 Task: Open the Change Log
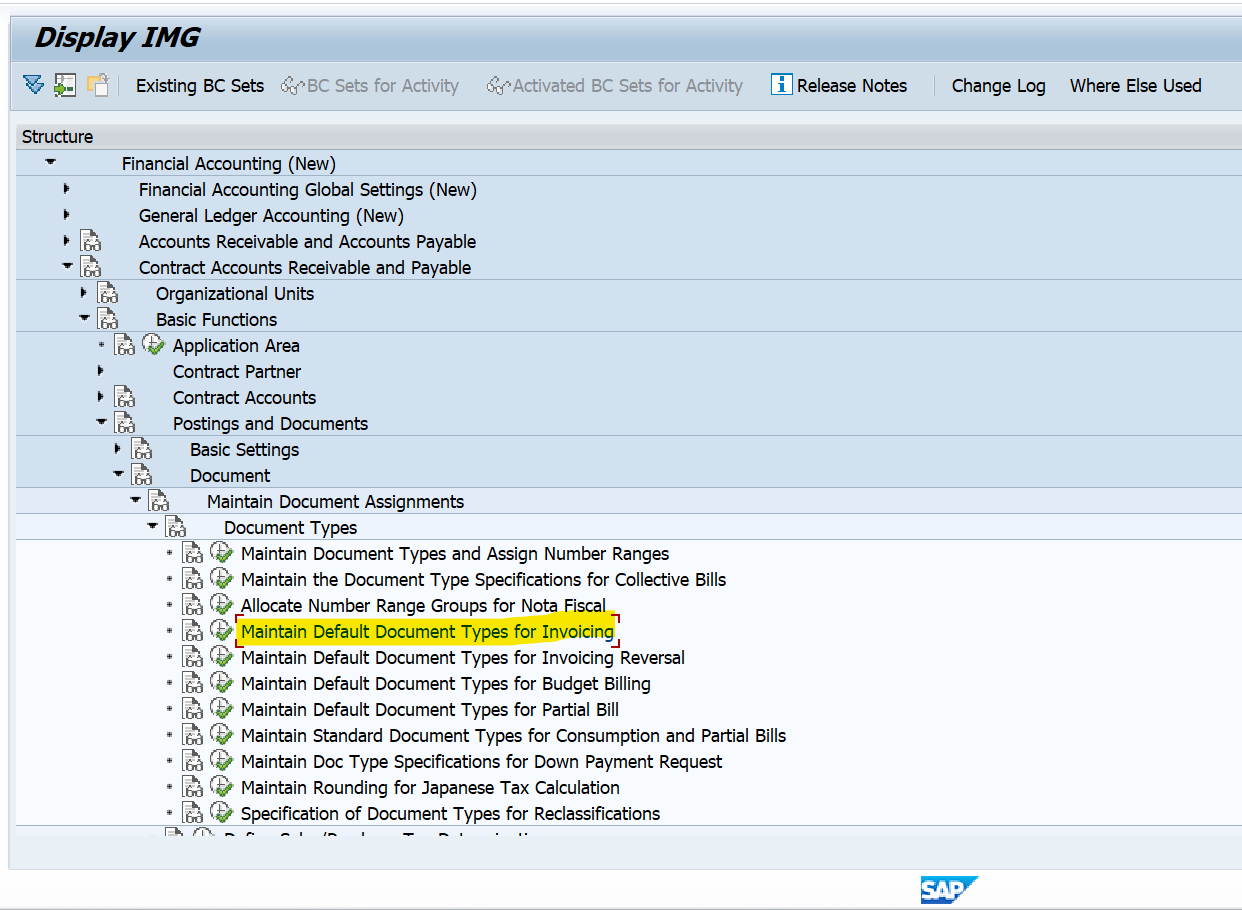999,86
